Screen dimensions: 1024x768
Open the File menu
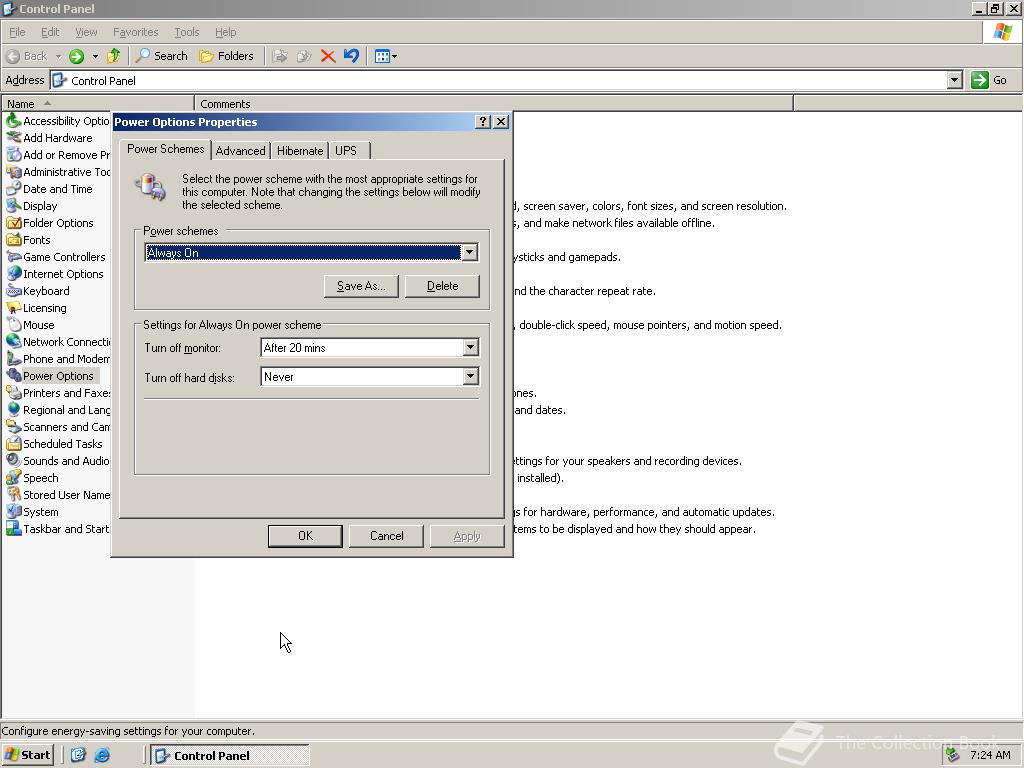(x=17, y=32)
